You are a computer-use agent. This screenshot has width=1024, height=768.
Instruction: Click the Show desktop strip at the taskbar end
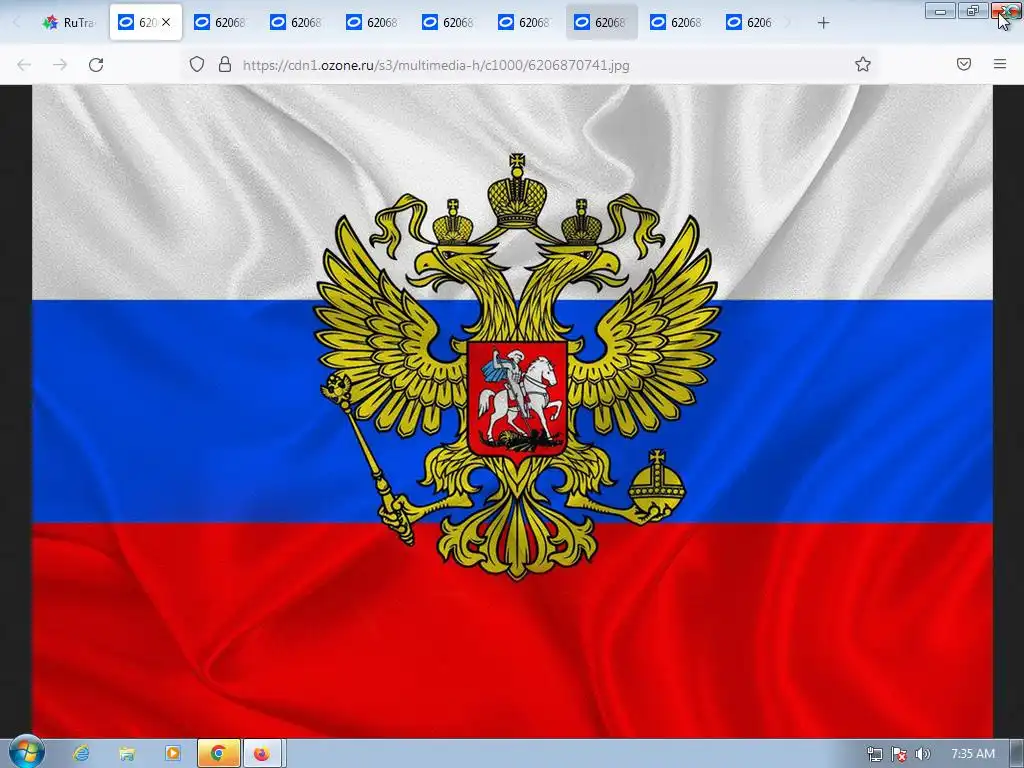click(x=1017, y=754)
